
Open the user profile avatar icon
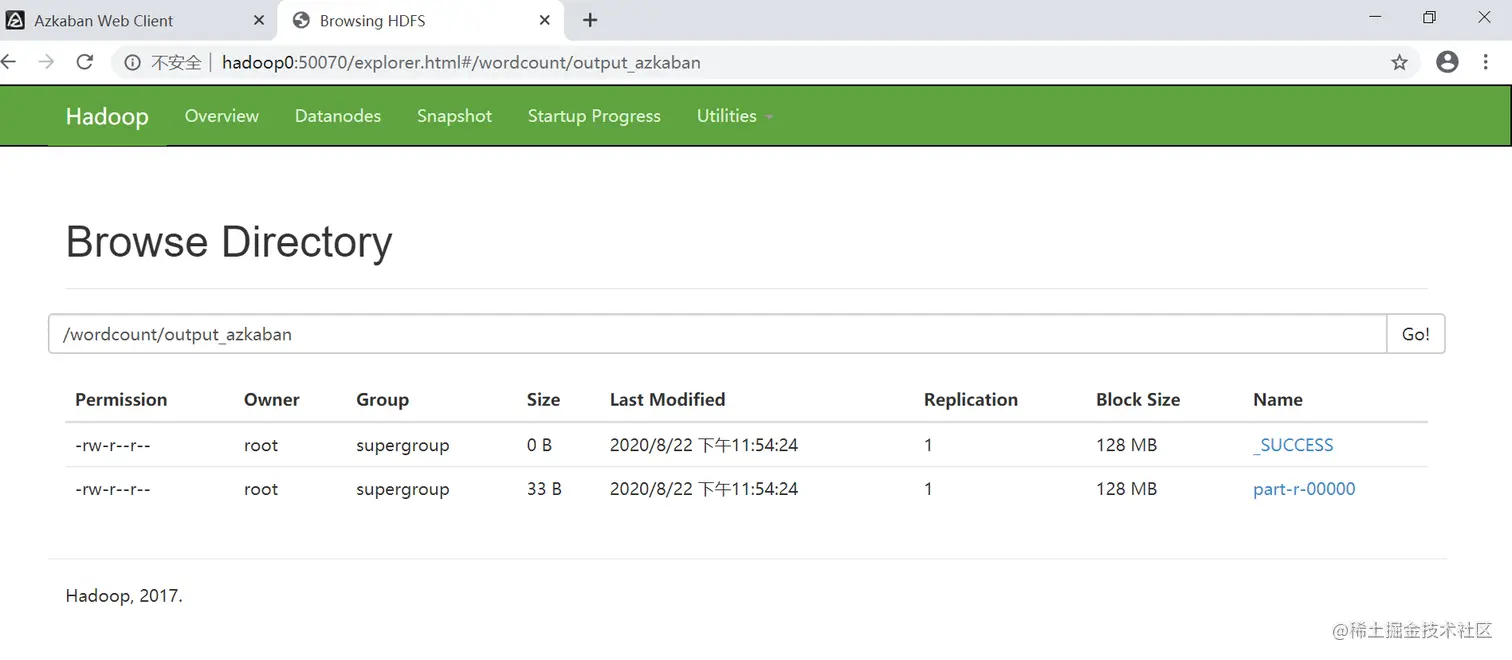[1447, 62]
